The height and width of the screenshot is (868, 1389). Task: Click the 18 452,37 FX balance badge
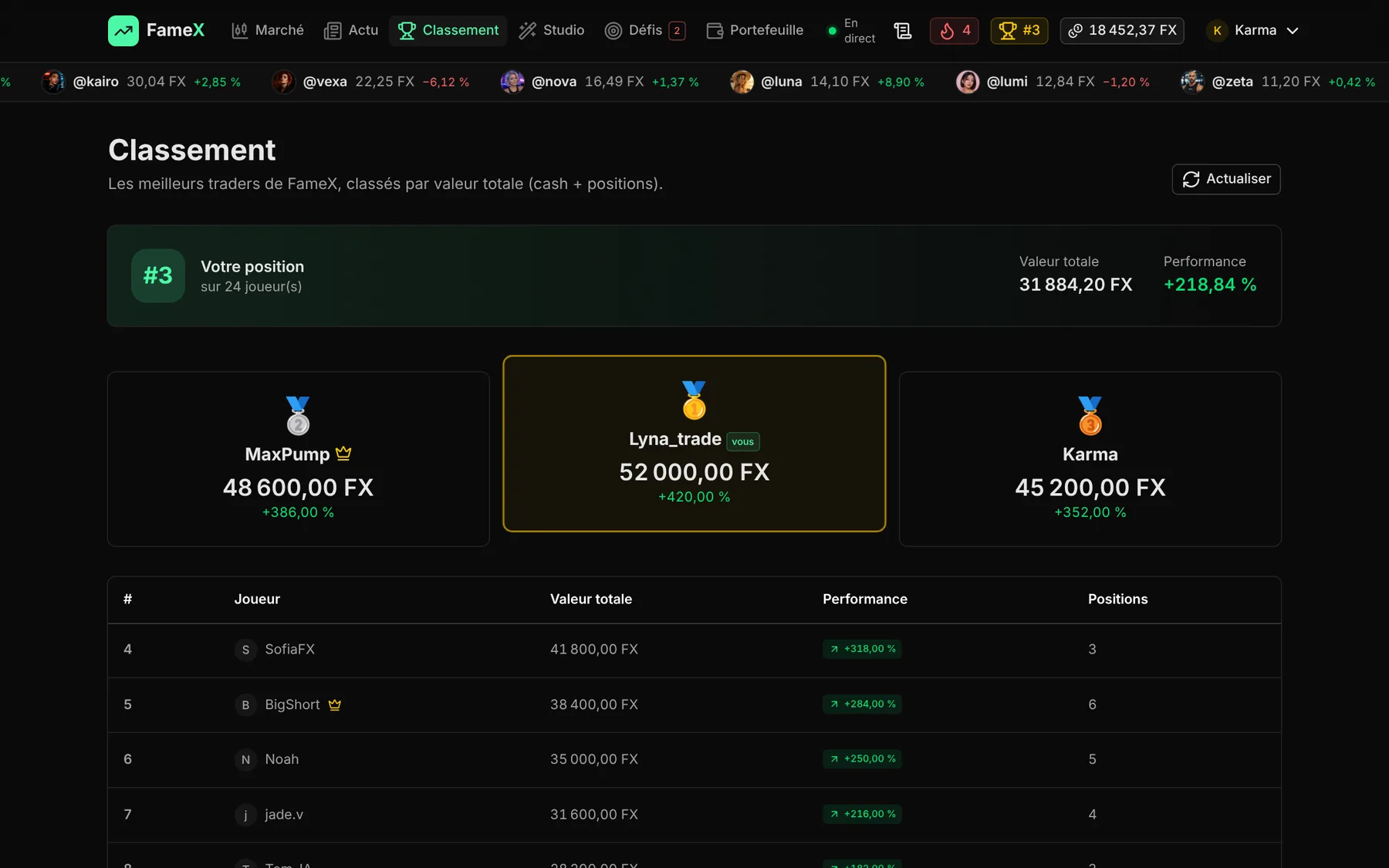pos(1122,31)
